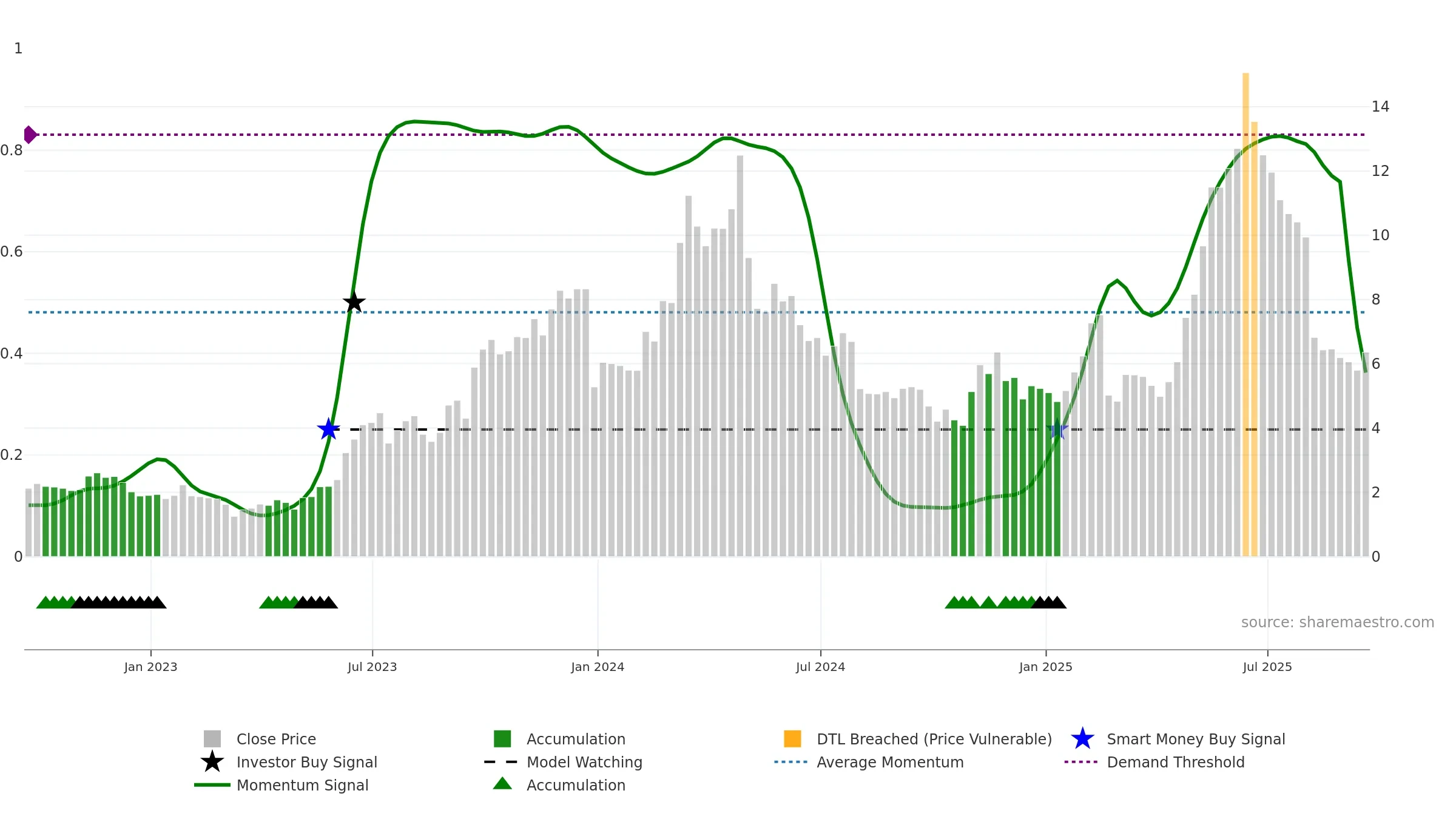Viewport: 1456px width, 819px height.
Task: Click the right axis value 14
Action: click(x=1380, y=107)
